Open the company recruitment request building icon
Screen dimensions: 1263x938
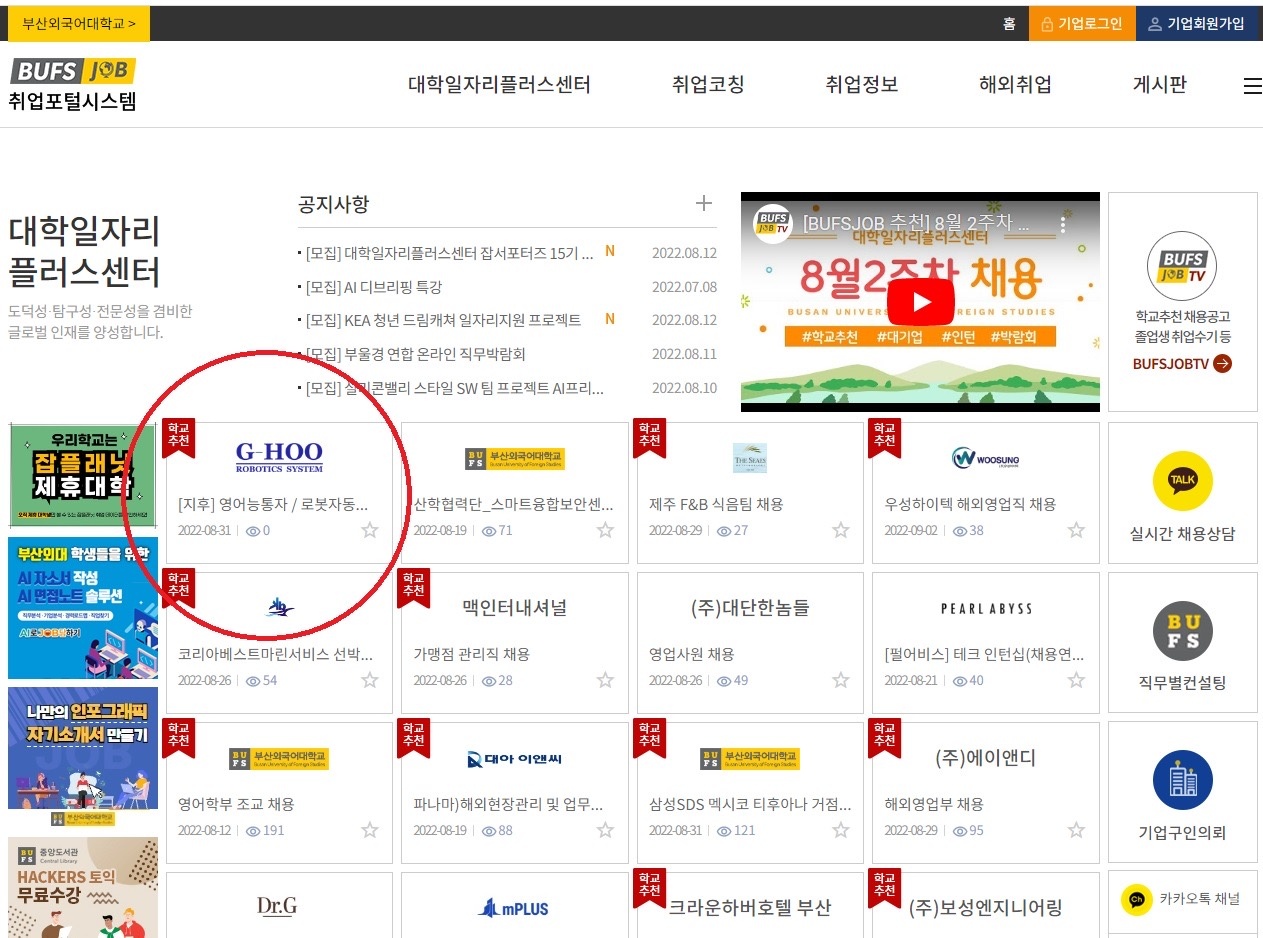coord(1182,781)
